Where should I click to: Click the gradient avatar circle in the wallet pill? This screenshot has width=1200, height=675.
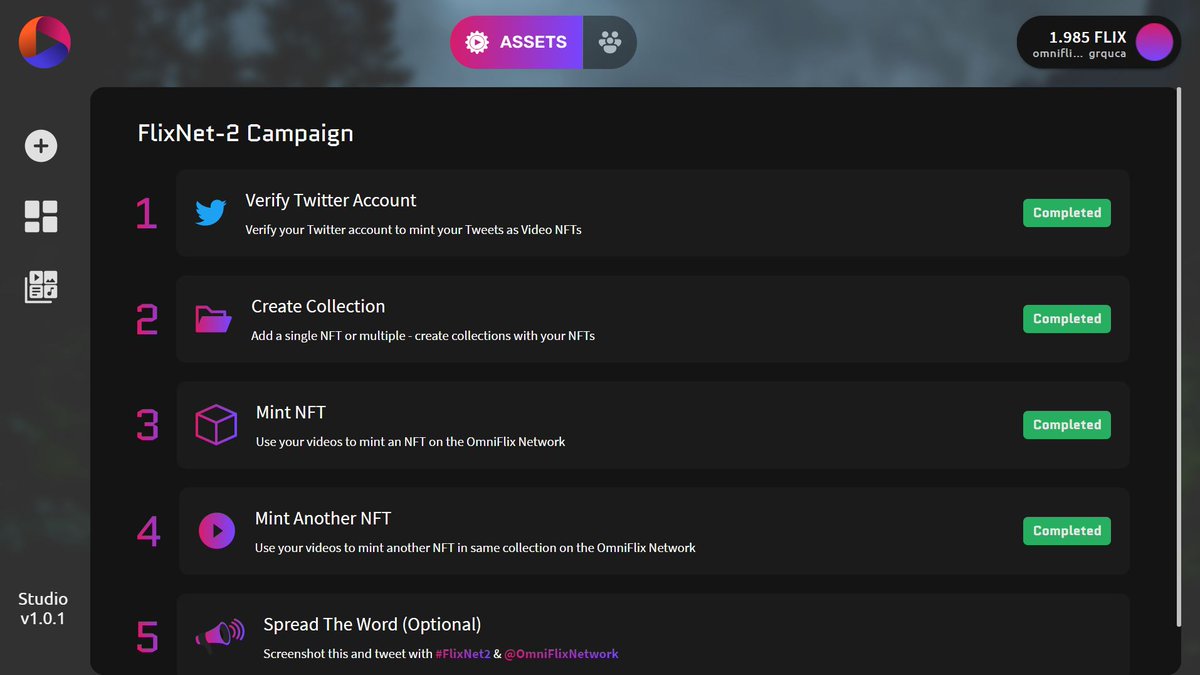(1152, 42)
